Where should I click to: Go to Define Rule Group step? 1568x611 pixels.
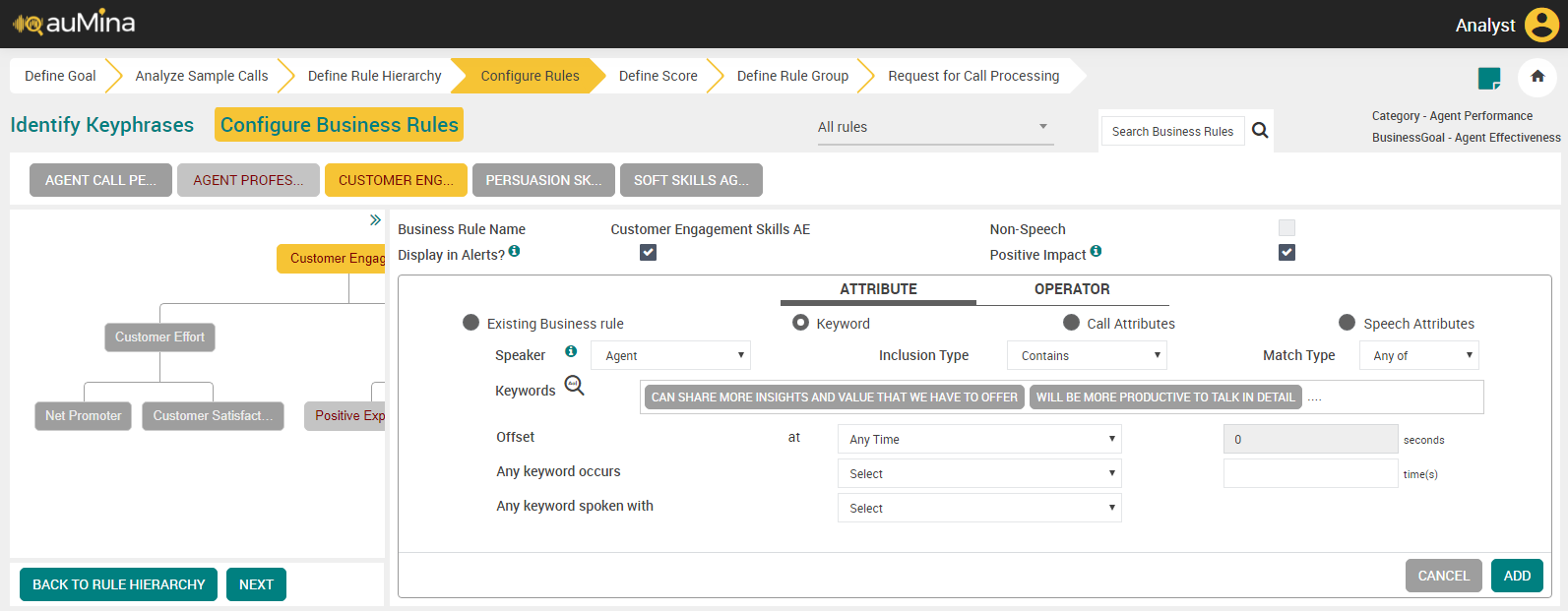click(792, 76)
